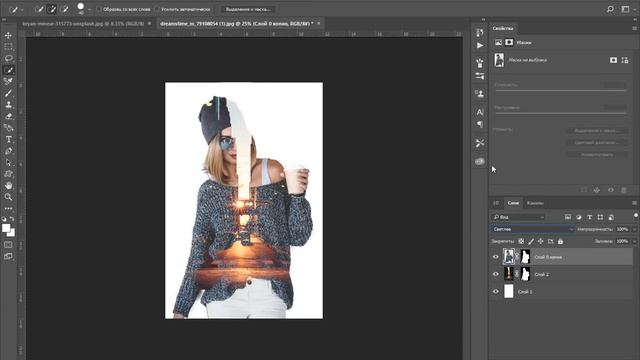Open the layer Fill slider dropdown arrow

tap(634, 241)
